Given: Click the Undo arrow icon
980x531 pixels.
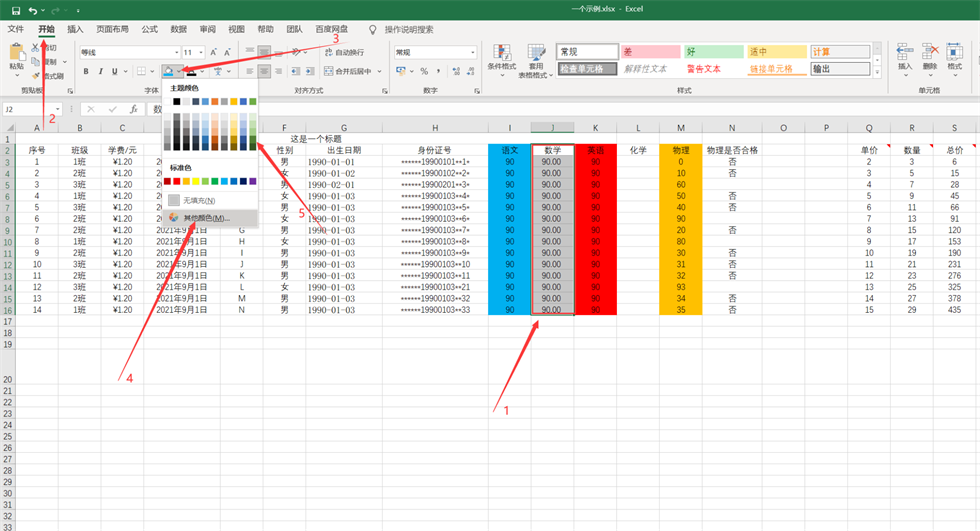Looking at the screenshot, I should point(33,10).
